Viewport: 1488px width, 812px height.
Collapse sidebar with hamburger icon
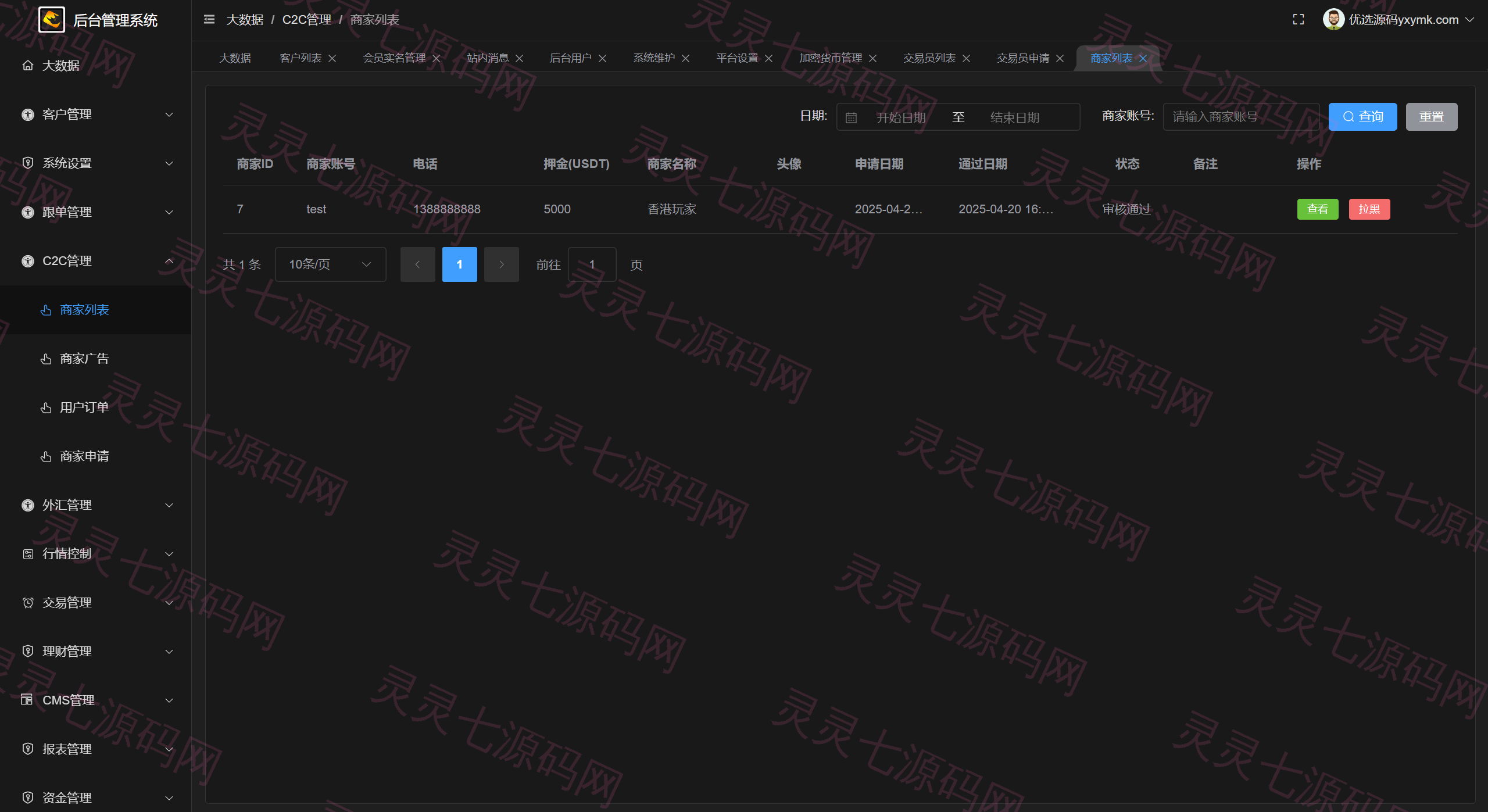(209, 20)
